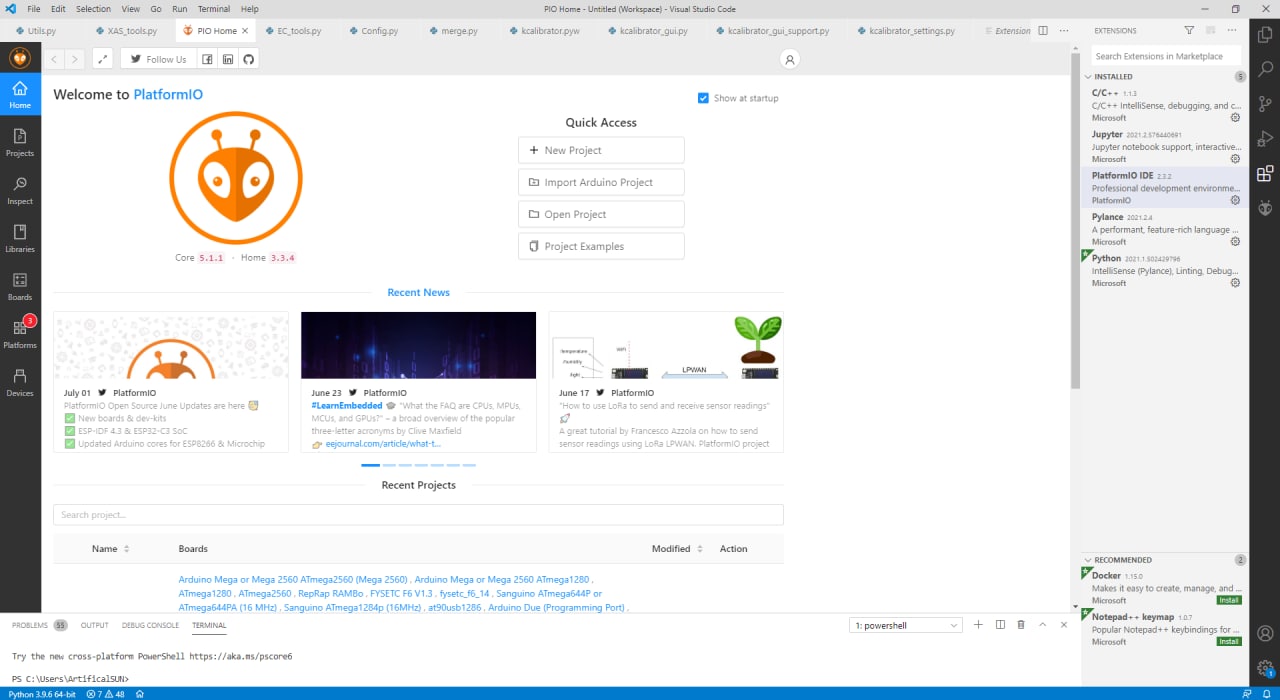Image resolution: width=1280 pixels, height=700 pixels.
Task: Open the Boards section in PlatformIO sidebar
Action: (20, 286)
